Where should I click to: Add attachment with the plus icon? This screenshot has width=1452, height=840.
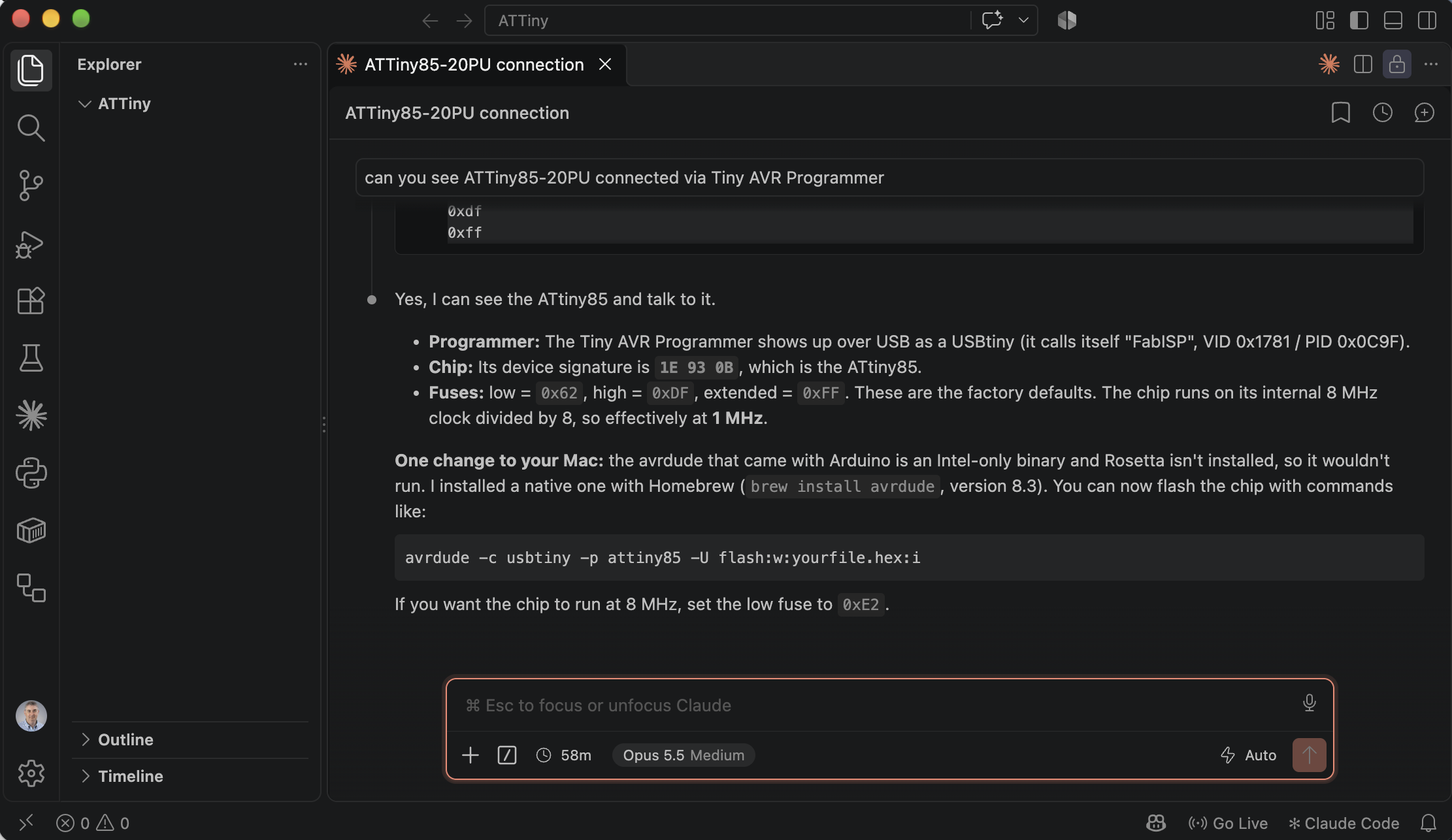[470, 755]
